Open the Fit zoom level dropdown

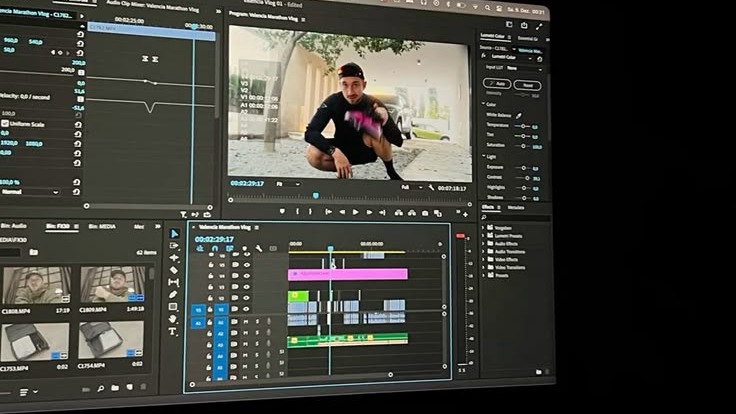pos(288,184)
